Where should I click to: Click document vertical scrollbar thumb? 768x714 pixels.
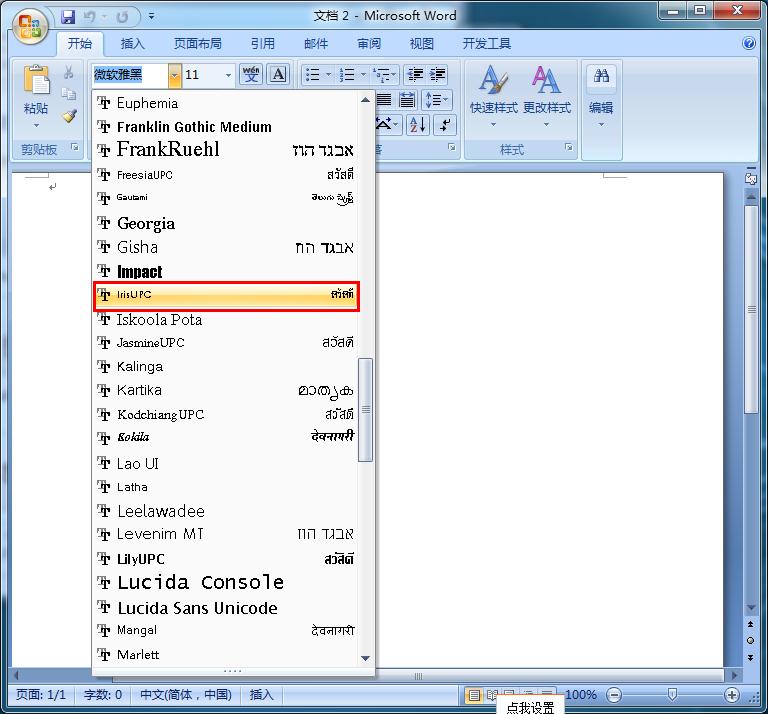pos(751,309)
